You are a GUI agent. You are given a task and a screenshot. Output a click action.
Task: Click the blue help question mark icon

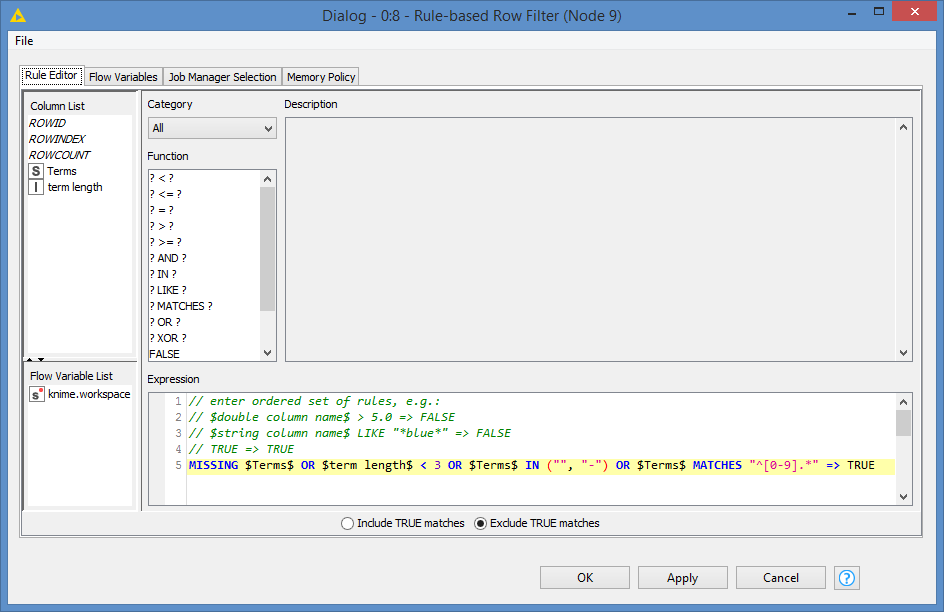pos(846,578)
